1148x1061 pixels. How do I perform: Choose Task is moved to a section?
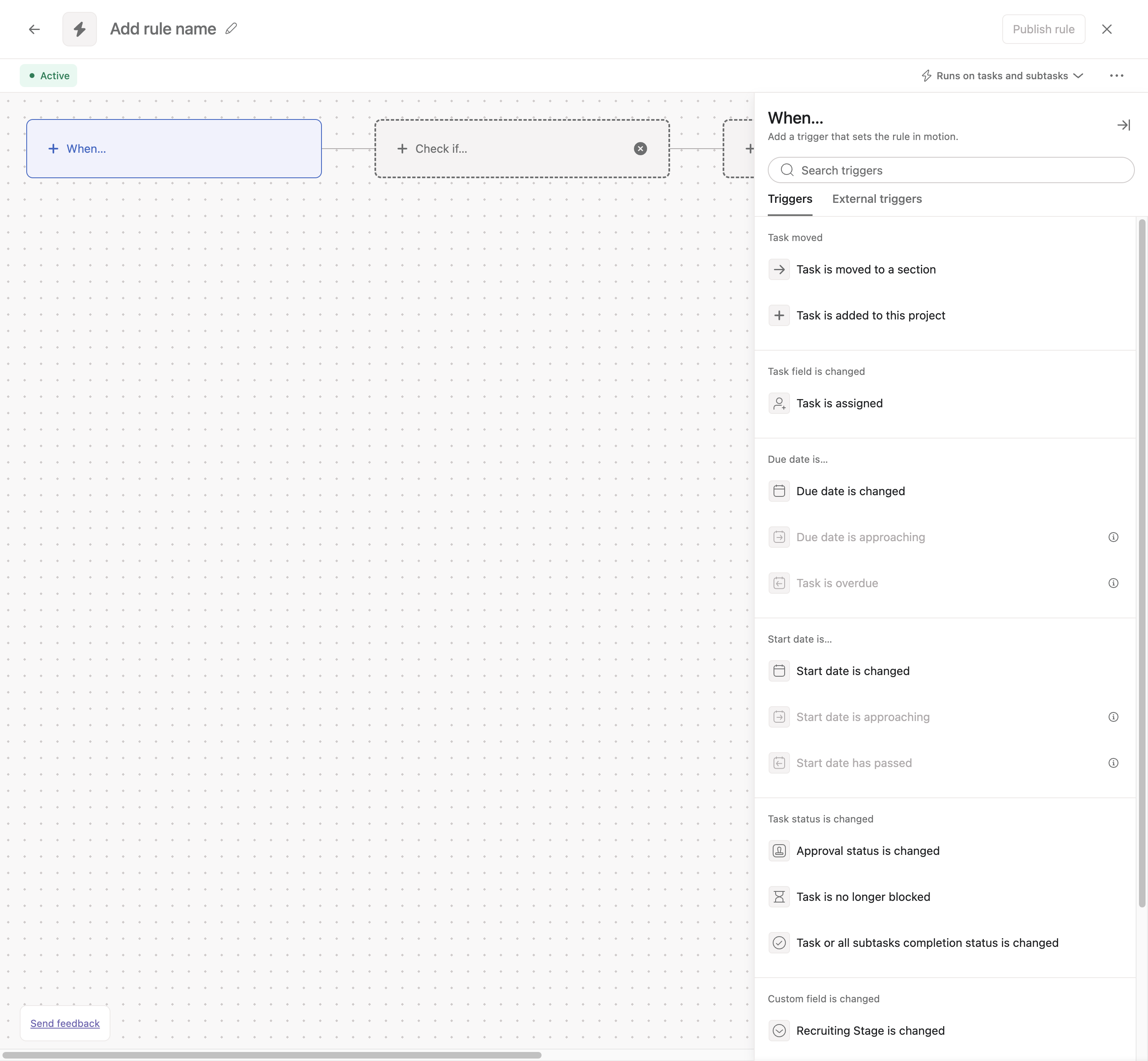pos(944,269)
